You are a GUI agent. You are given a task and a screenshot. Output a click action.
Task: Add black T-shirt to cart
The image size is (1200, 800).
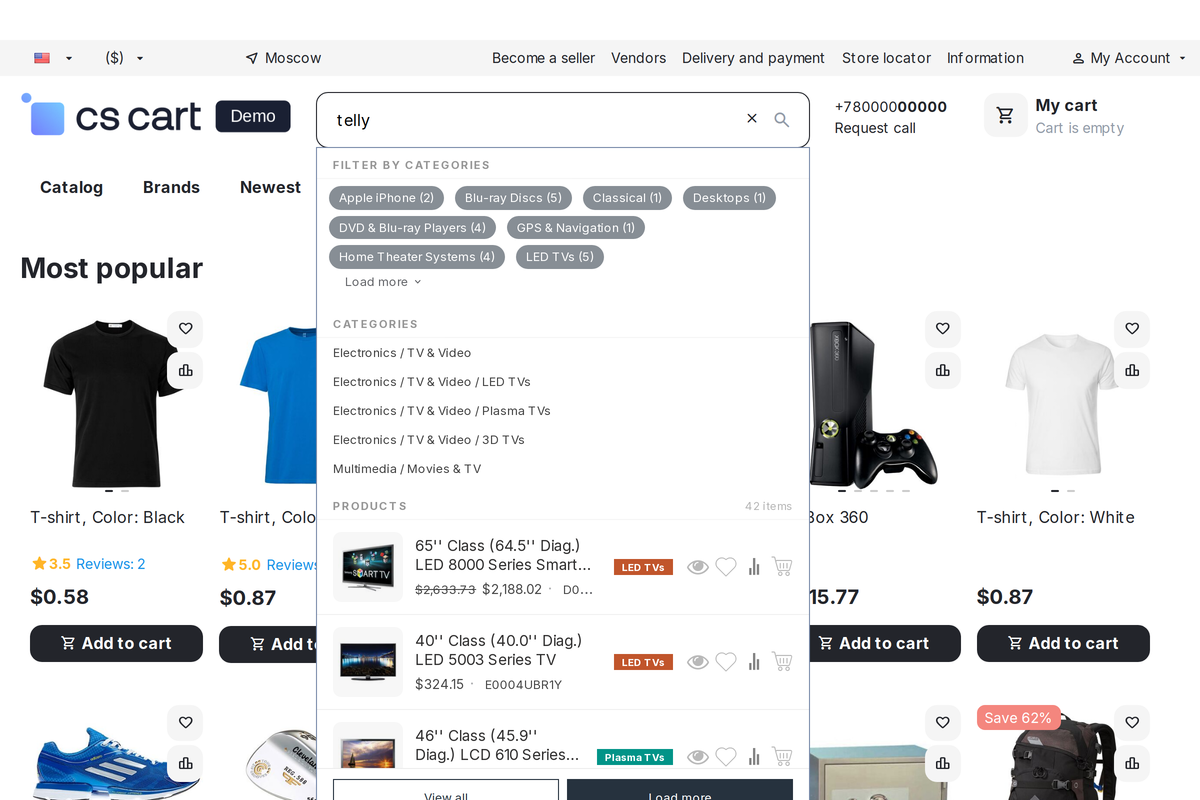[x=116, y=643]
